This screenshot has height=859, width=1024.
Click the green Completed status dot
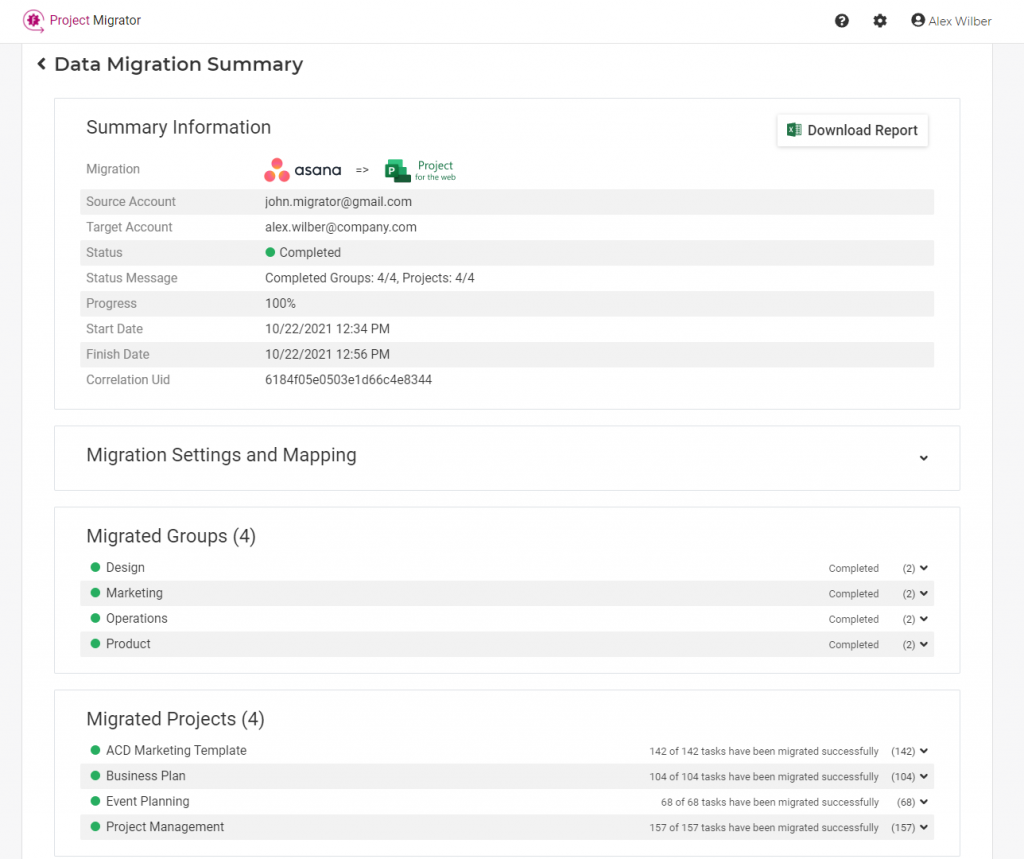[270, 253]
